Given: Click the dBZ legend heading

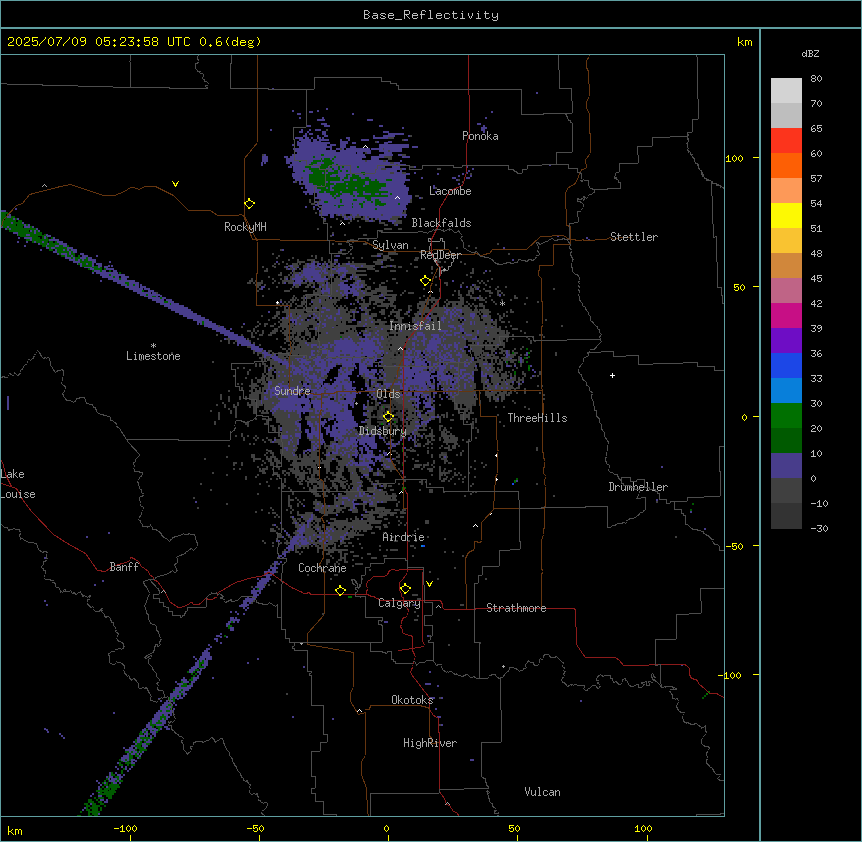Looking at the screenshot, I should coord(810,54).
